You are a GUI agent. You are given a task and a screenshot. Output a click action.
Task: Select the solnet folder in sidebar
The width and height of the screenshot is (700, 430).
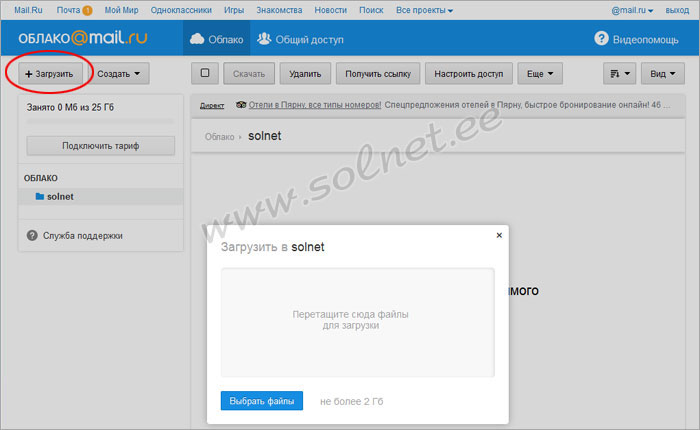pyautogui.click(x=60, y=197)
